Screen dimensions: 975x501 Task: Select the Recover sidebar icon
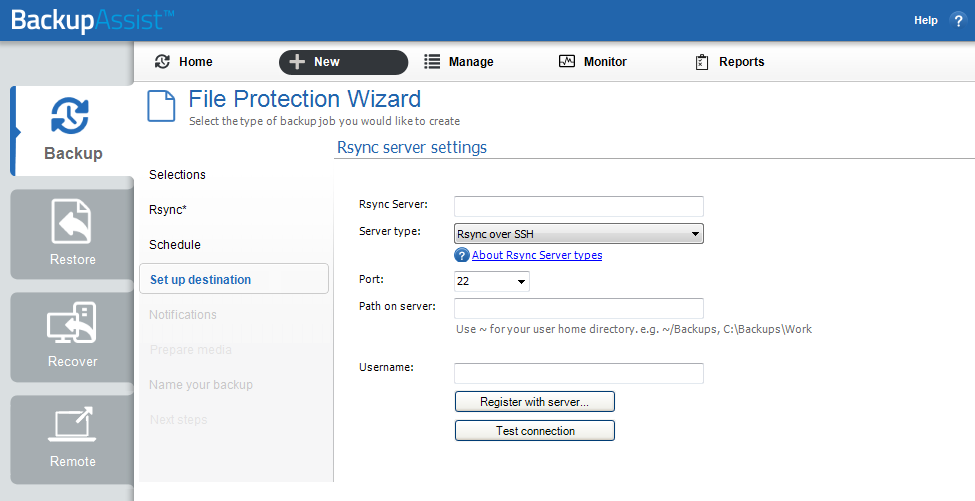72,323
